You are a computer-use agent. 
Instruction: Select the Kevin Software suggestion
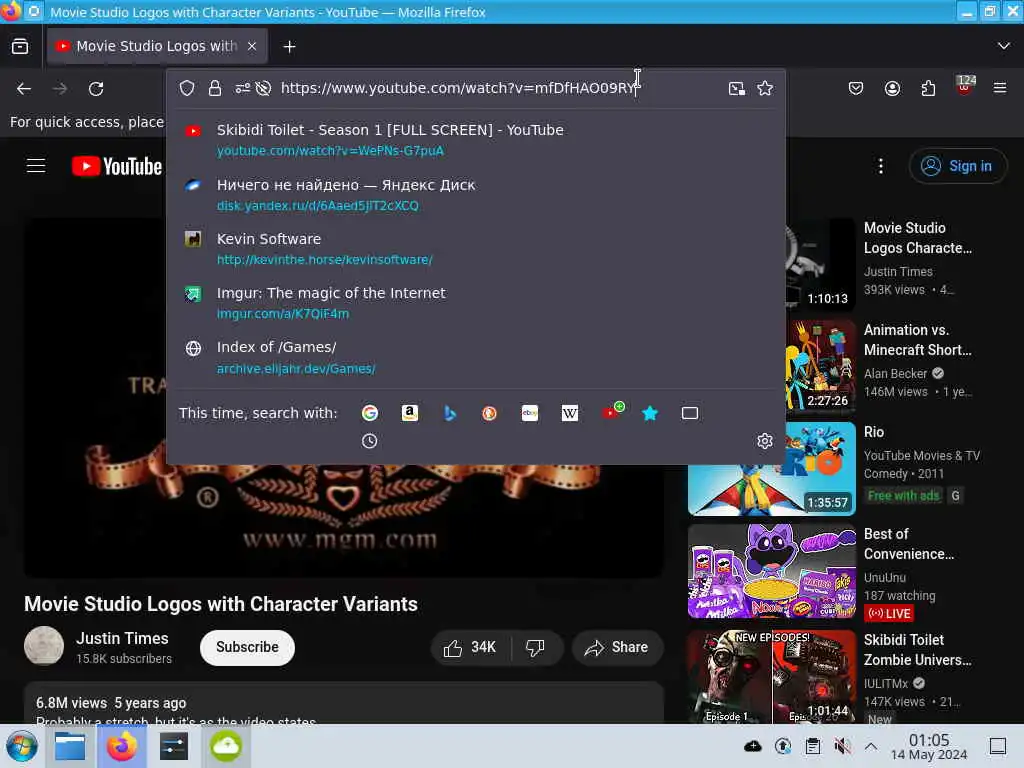475,249
